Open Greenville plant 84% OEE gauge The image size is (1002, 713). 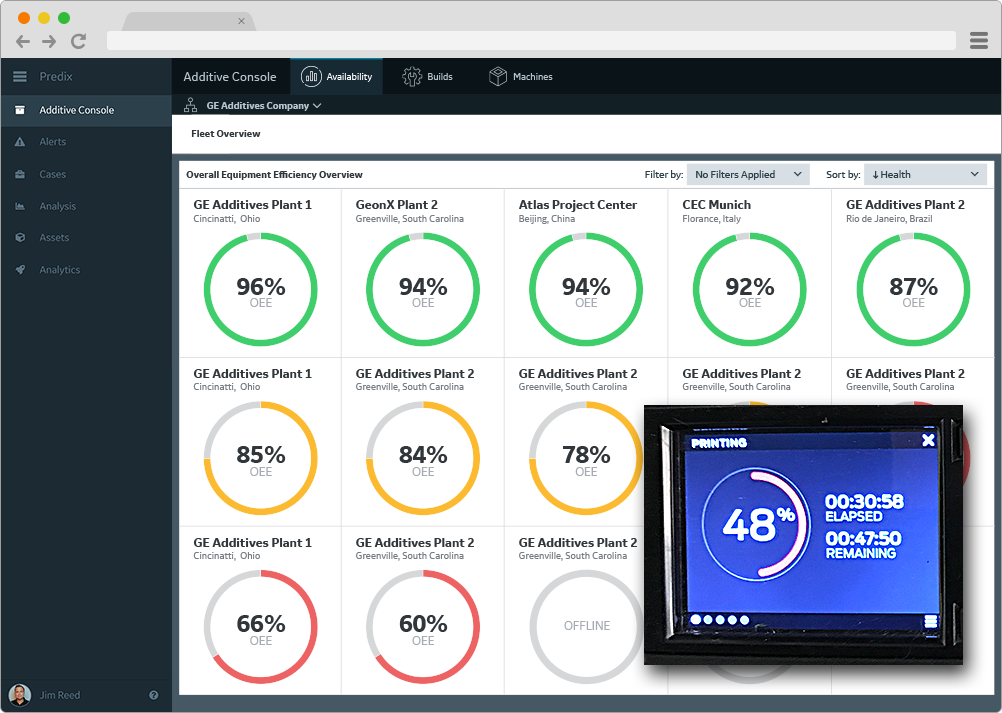click(423, 458)
